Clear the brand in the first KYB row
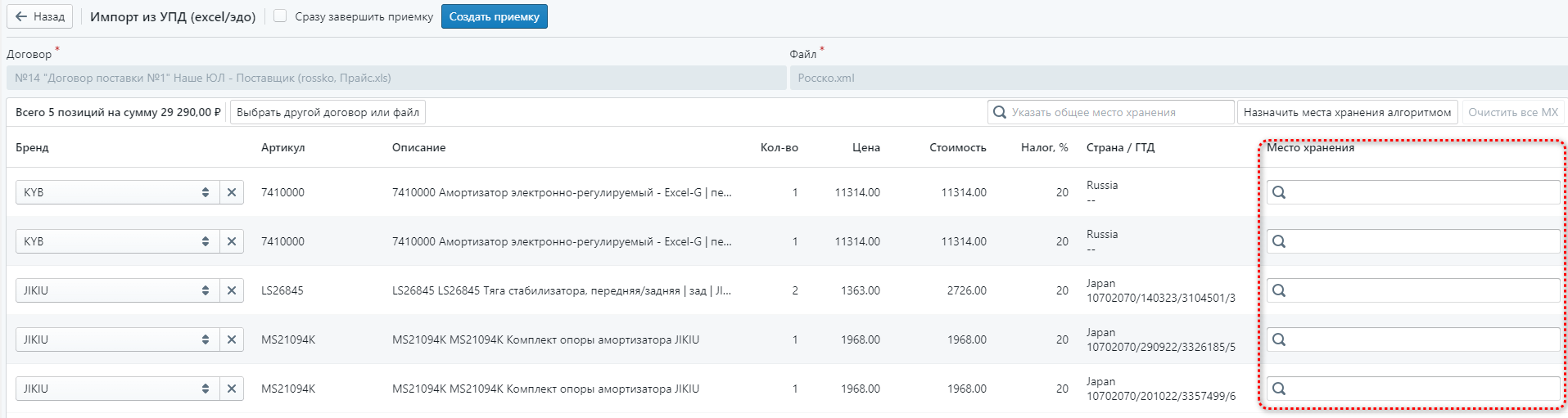Screen dimensions: 1568x418 point(232,192)
